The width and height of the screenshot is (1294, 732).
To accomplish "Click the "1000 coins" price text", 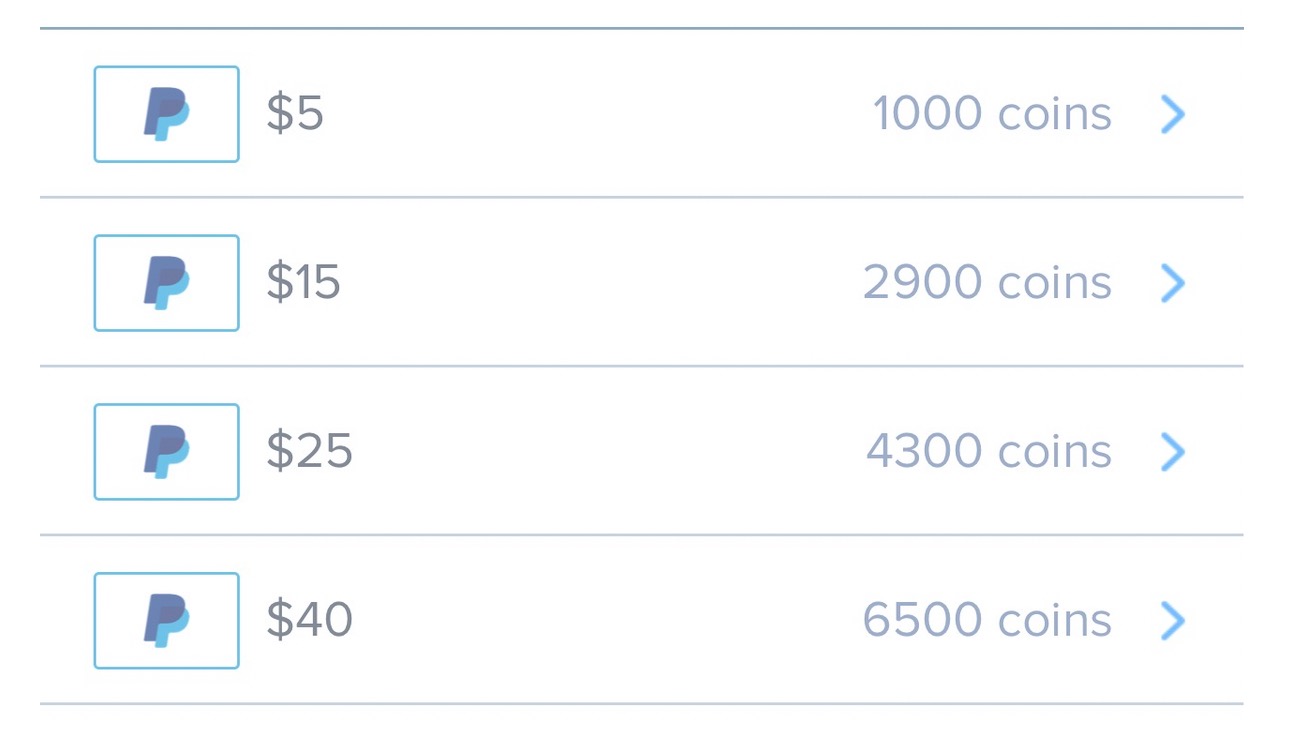I will 992,114.
